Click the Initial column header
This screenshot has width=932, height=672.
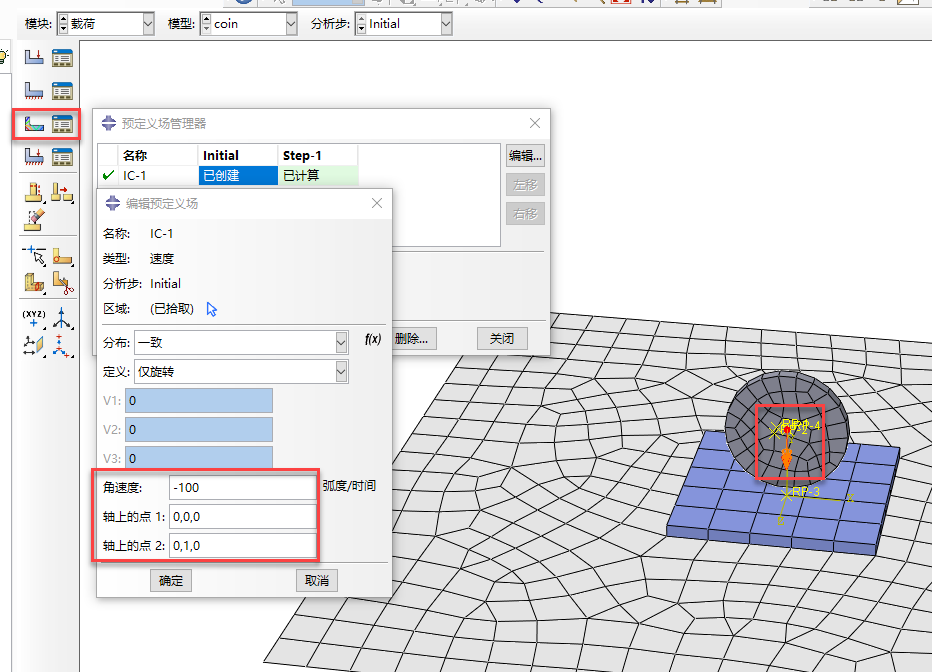tap(238, 156)
